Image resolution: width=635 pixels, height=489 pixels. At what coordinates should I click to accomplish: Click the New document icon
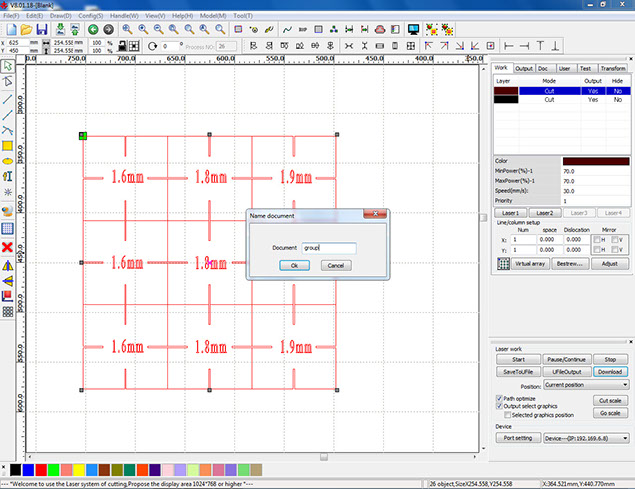(x=11, y=30)
